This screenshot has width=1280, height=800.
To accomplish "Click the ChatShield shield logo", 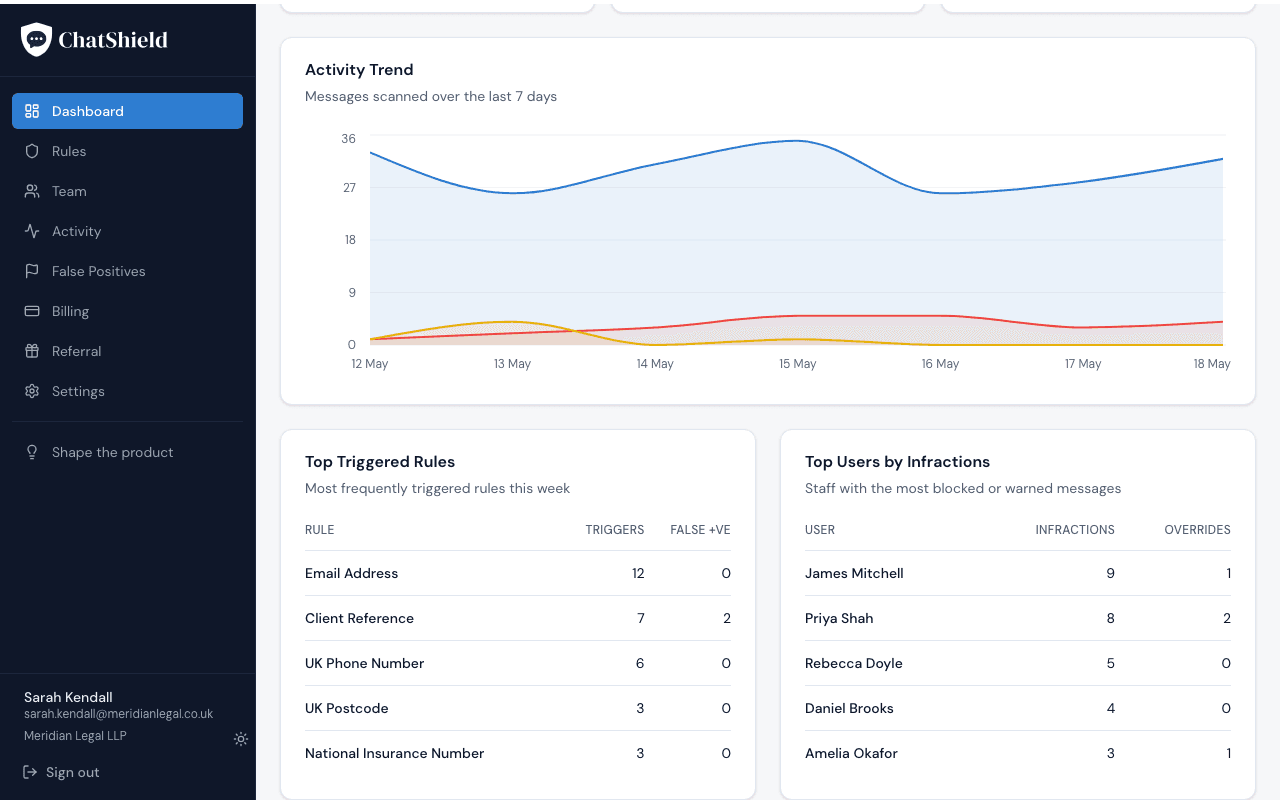I will click(36, 40).
